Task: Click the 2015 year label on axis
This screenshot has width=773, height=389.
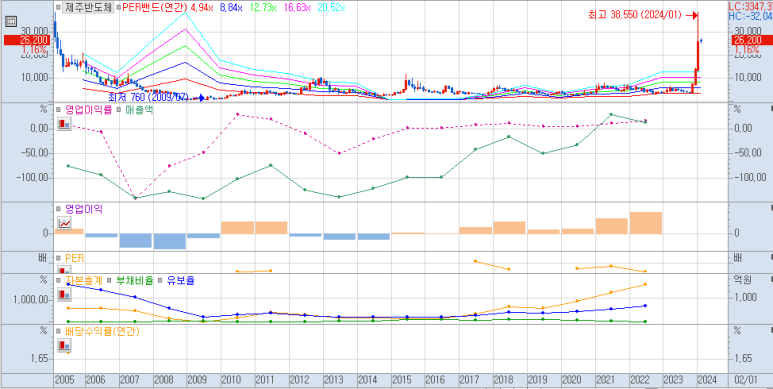Action: 402,381
